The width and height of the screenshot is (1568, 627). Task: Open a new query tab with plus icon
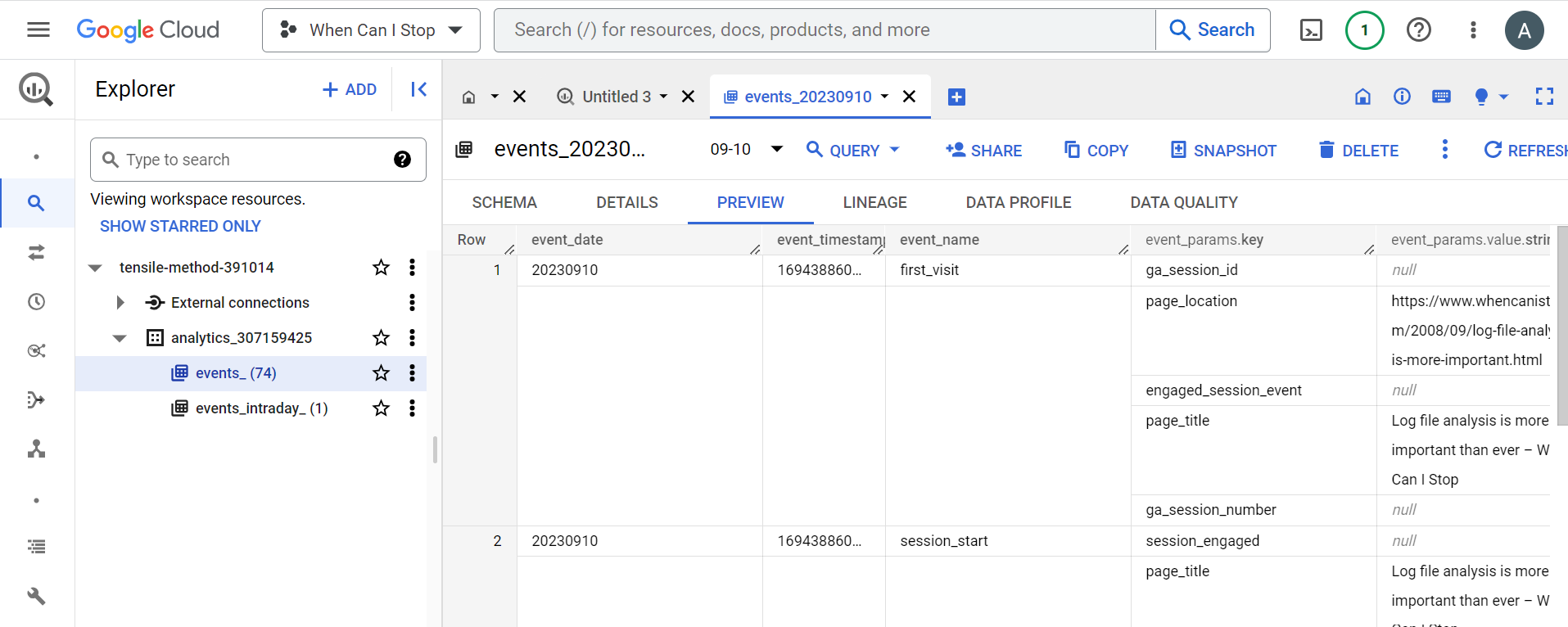pyautogui.click(x=956, y=97)
